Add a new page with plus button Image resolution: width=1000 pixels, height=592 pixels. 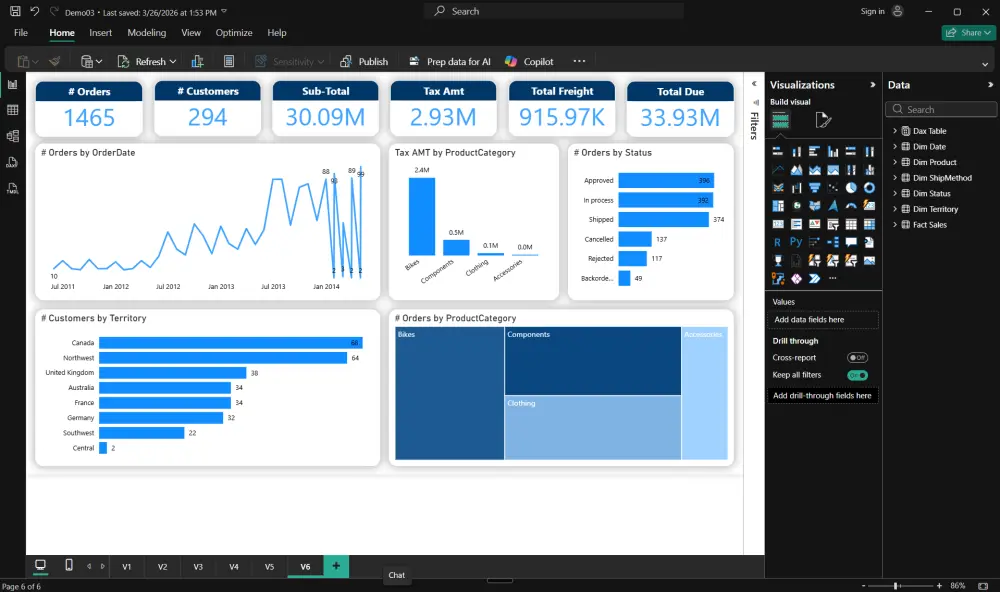click(336, 566)
